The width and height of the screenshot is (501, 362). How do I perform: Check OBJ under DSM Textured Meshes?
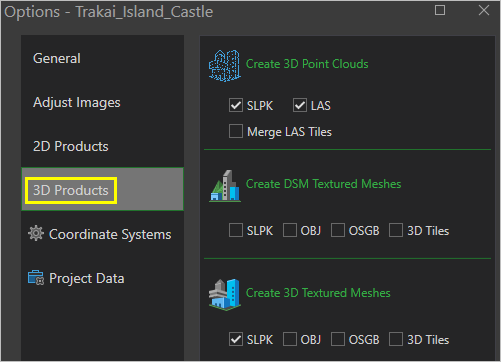290,230
